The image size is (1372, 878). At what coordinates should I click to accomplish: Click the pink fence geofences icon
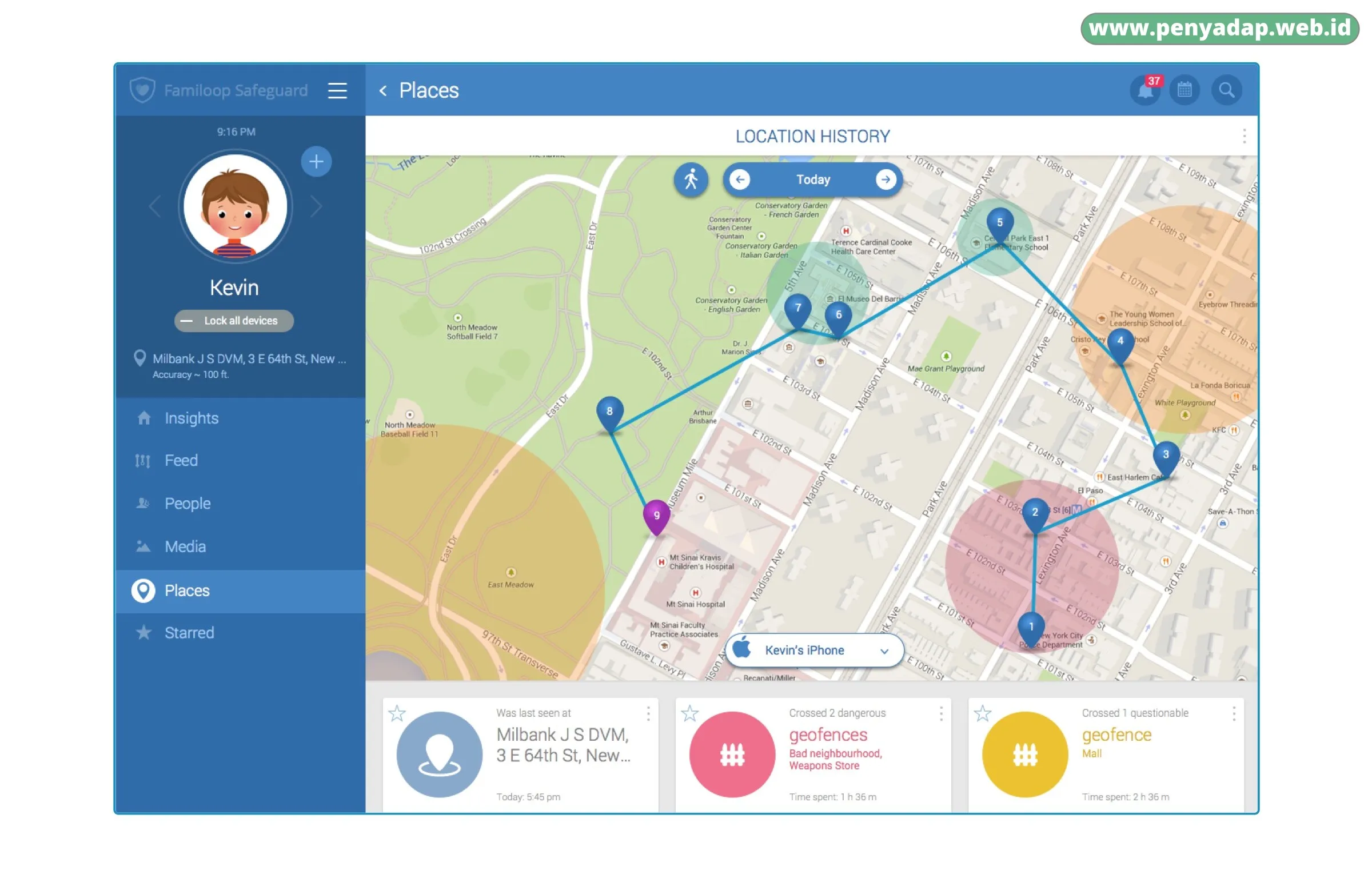732,755
